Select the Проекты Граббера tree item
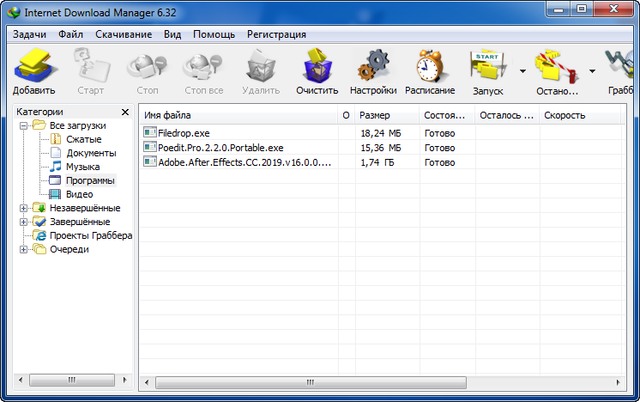This screenshot has width=640, height=402. 91,235
